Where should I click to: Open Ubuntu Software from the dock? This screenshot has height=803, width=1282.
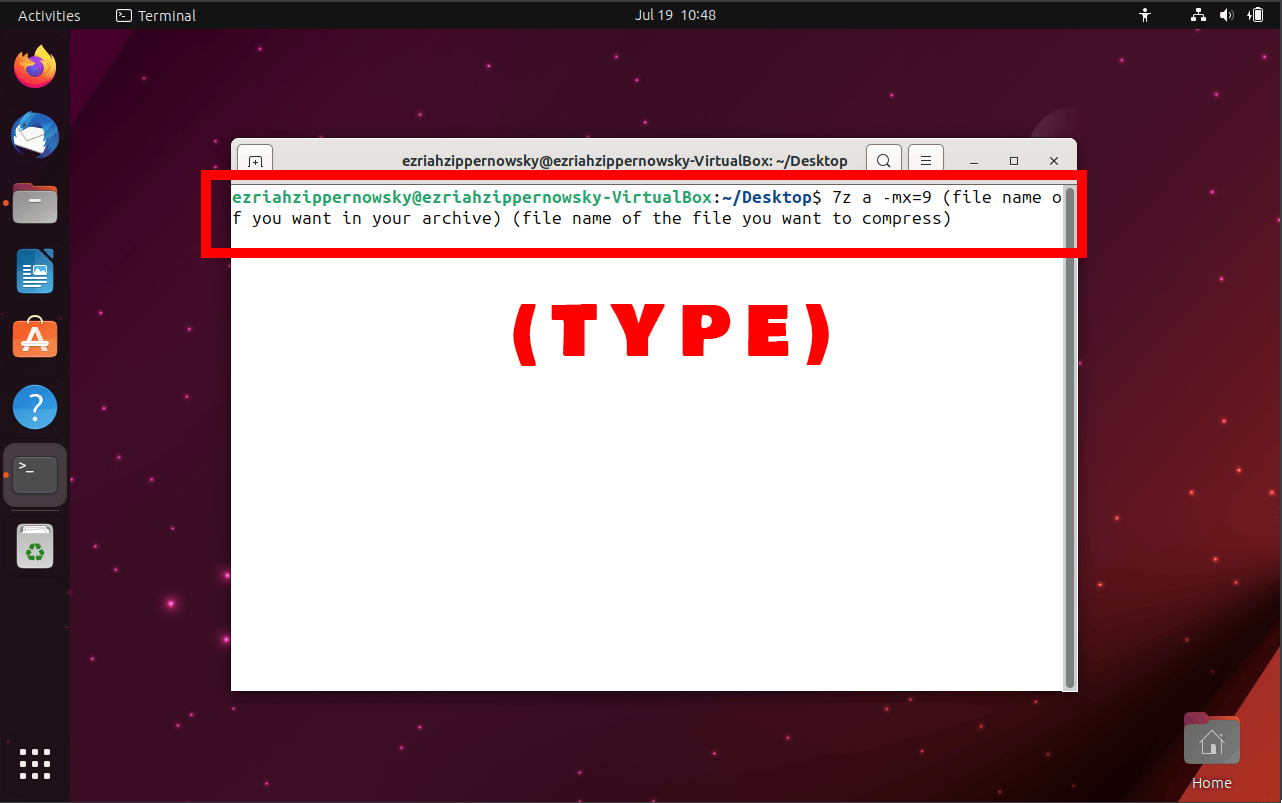point(35,338)
